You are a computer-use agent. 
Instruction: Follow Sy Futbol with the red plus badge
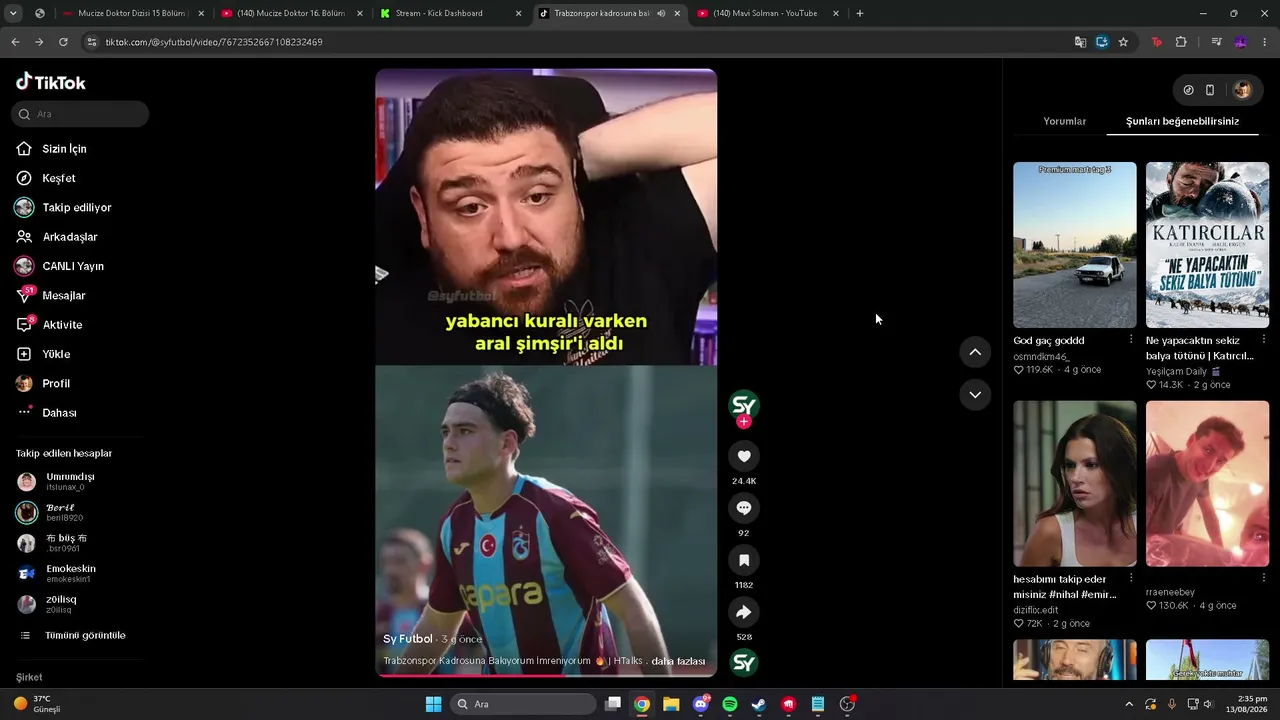(743, 422)
